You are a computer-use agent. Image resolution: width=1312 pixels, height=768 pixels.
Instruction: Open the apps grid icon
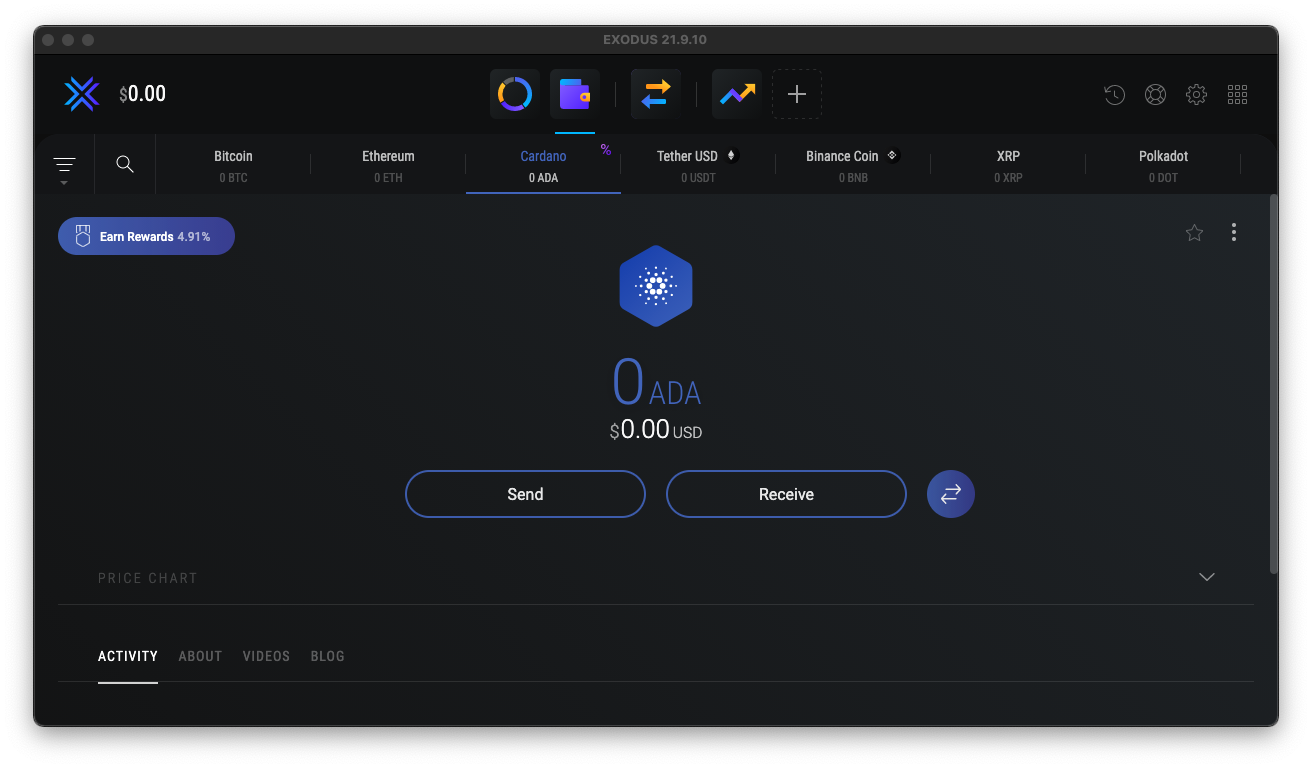[1237, 95]
